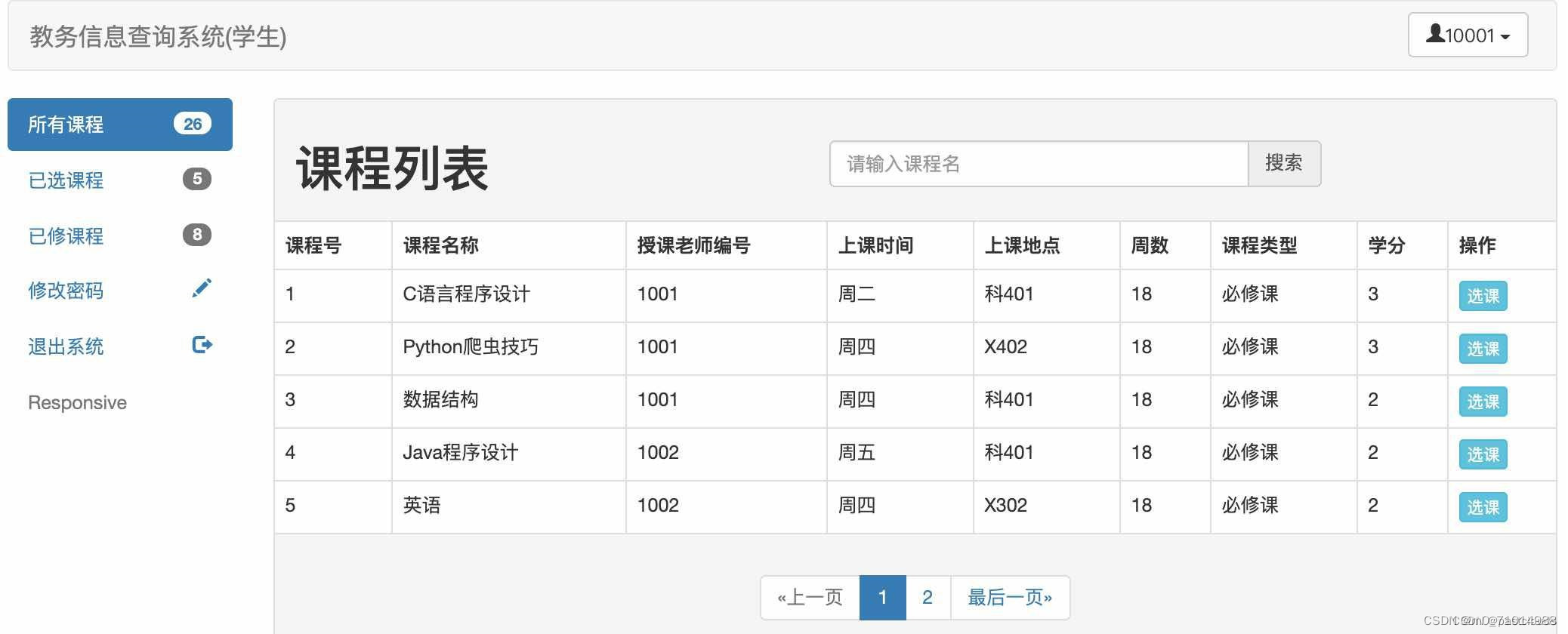Select the 所有课程 sidebar item
Viewport: 1568px width, 634px height.
click(x=120, y=125)
